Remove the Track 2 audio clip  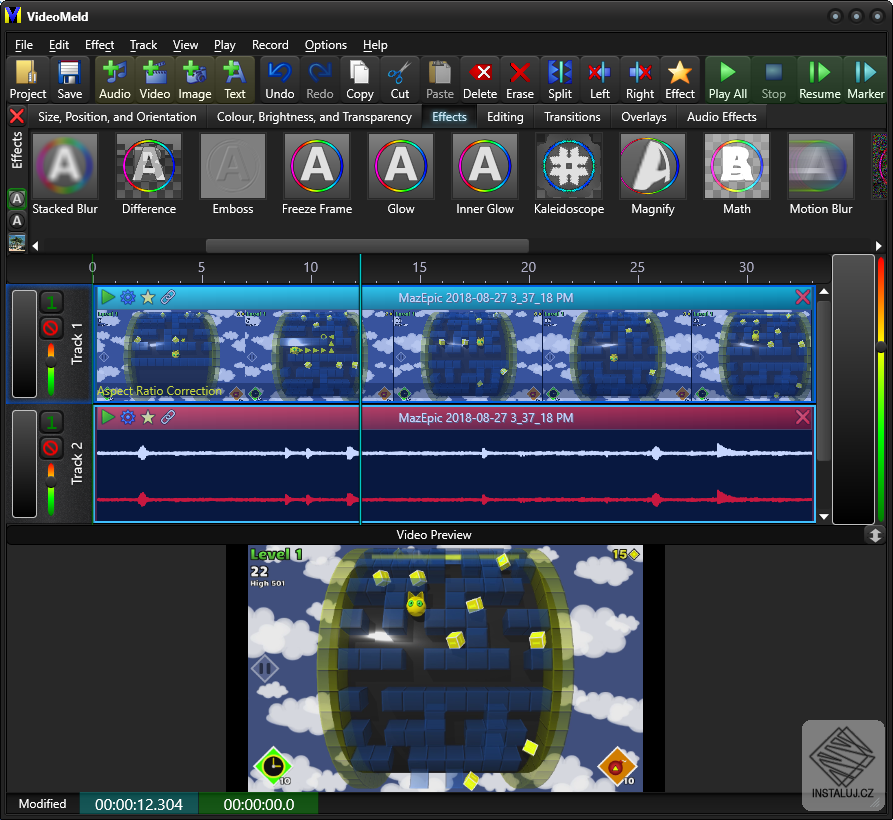tap(802, 417)
